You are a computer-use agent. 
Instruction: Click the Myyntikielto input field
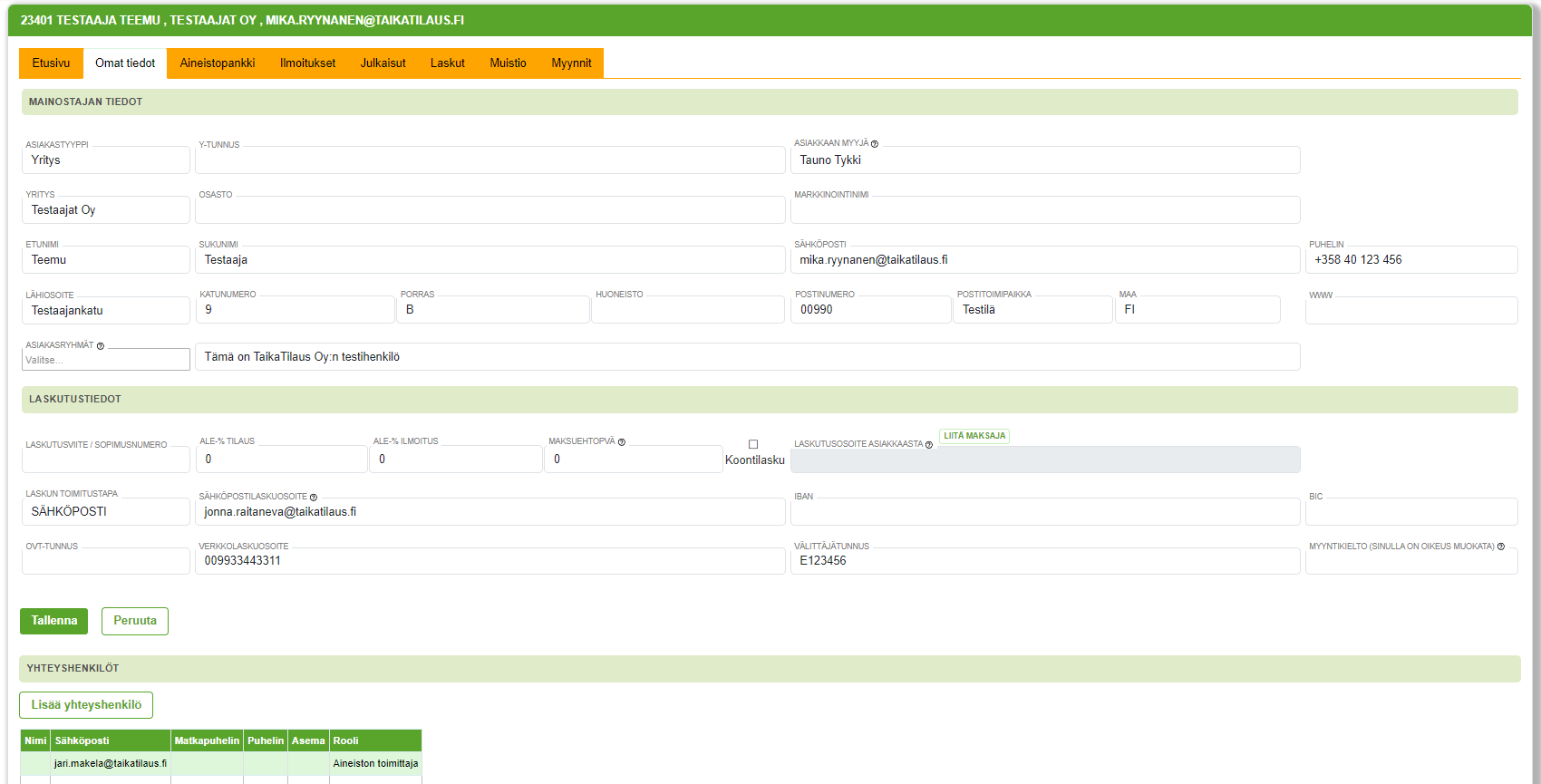1411,561
